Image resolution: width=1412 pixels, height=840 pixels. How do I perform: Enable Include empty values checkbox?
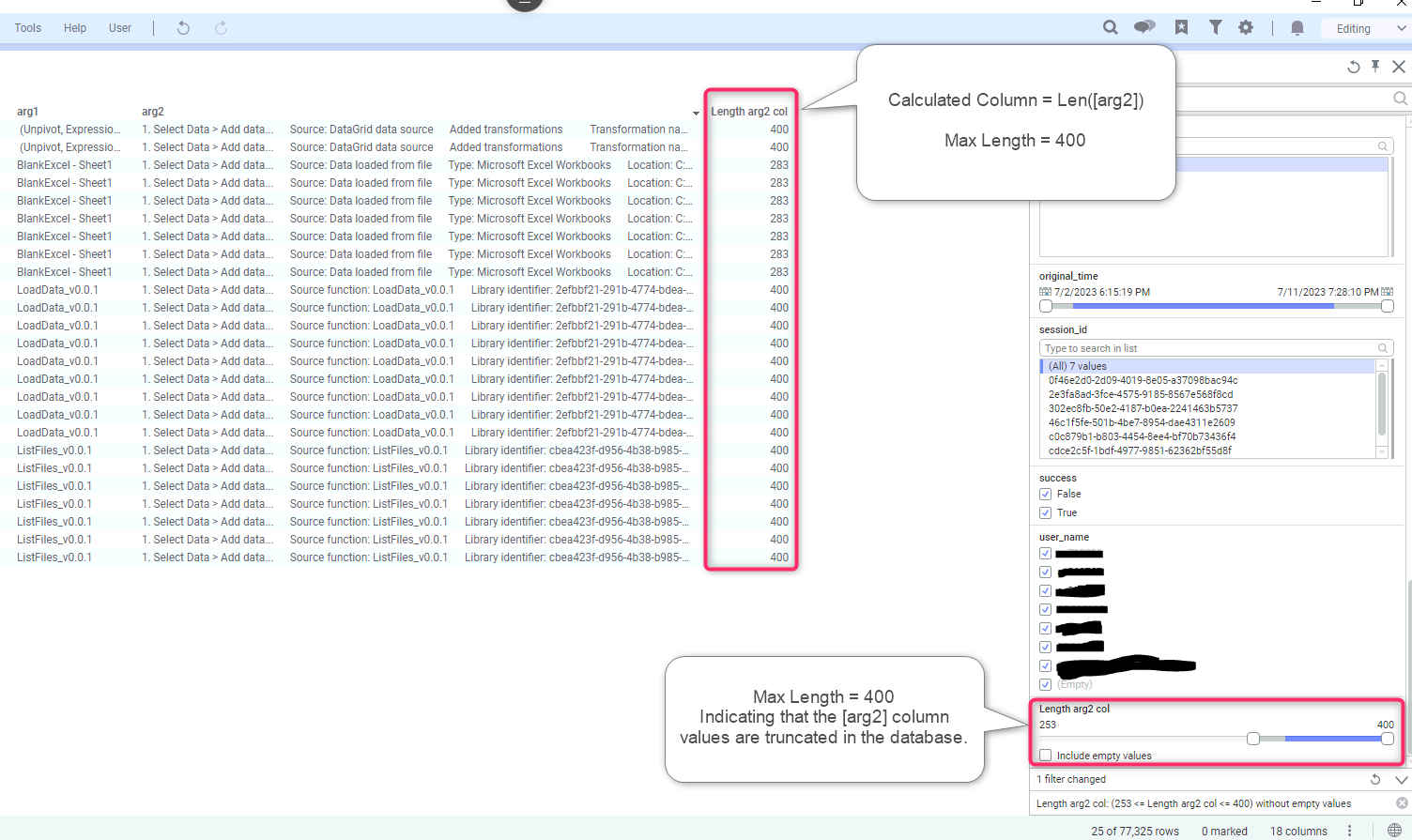pos(1045,756)
